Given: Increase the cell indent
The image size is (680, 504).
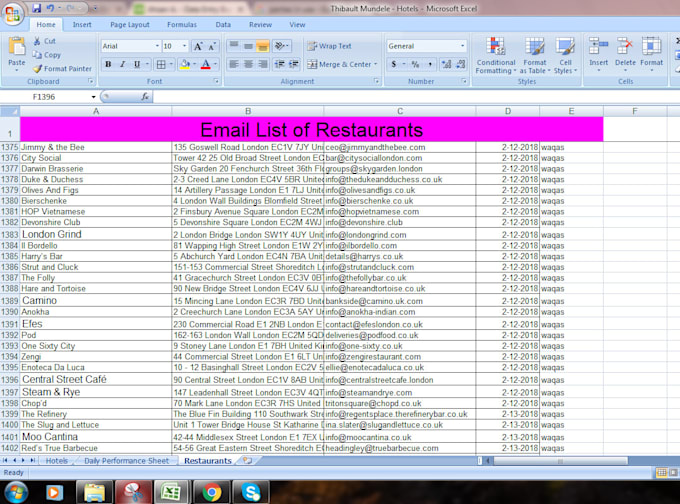Looking at the screenshot, I should coord(294,64).
